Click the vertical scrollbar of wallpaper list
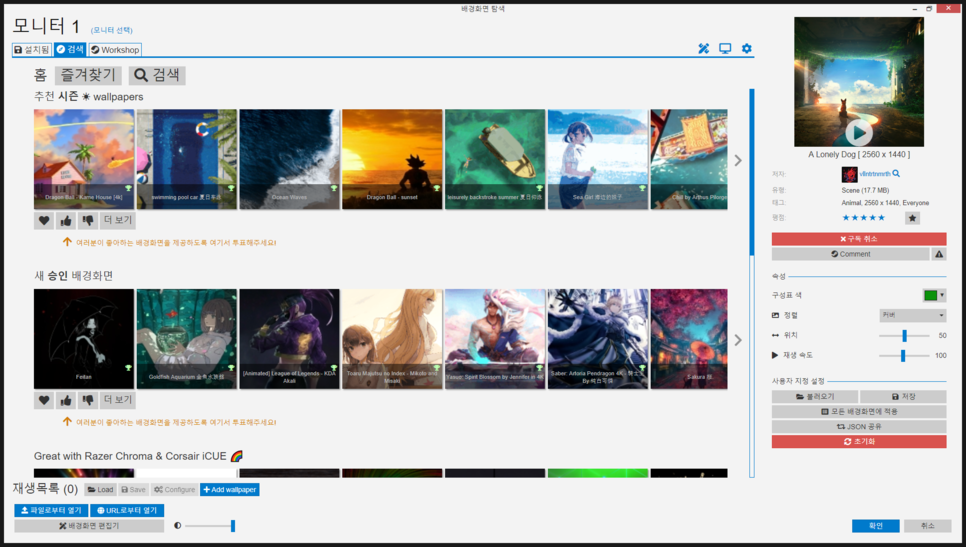Viewport: 966px width, 547px height. click(x=752, y=283)
